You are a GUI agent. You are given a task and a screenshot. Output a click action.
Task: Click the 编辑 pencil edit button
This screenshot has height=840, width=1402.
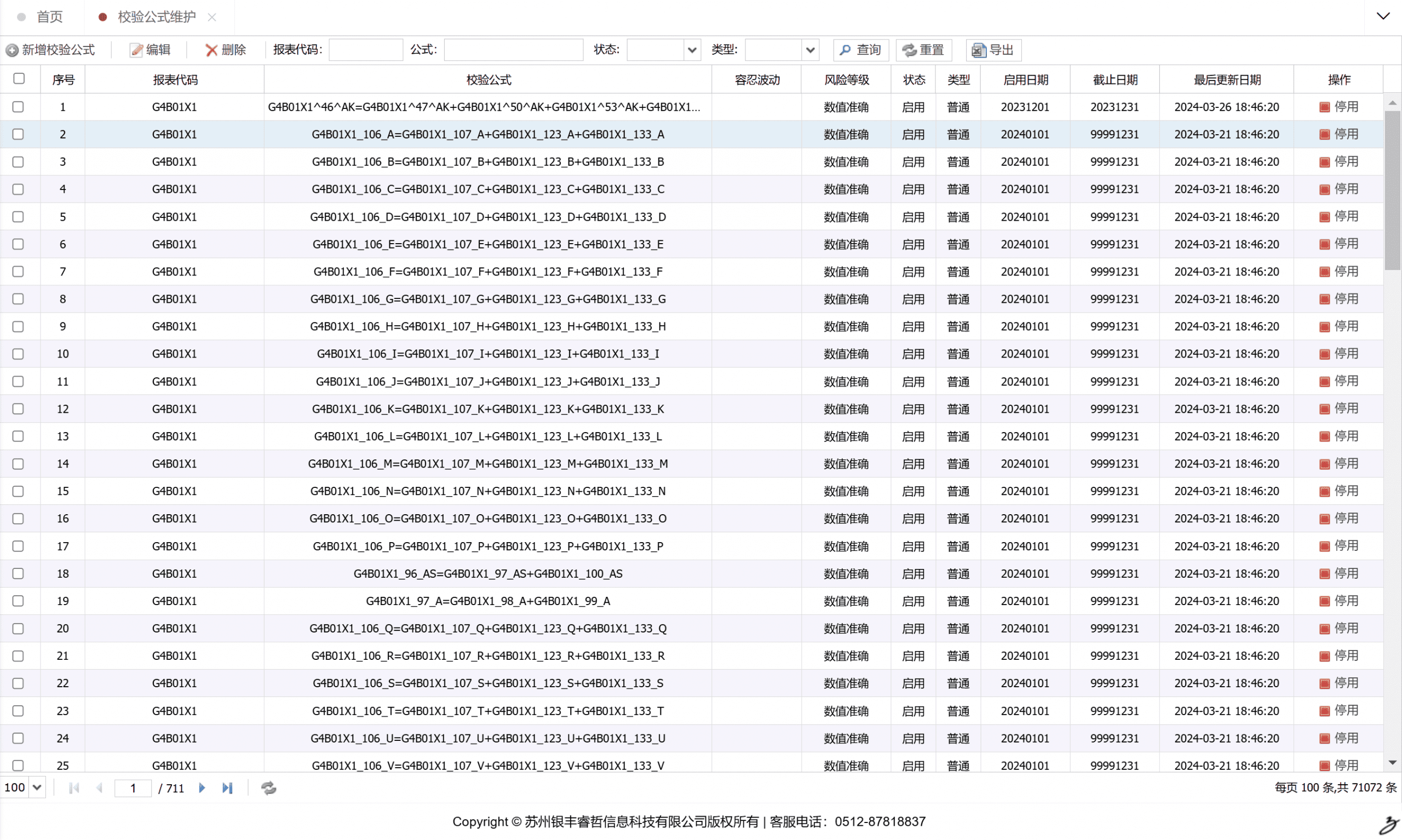tap(151, 50)
